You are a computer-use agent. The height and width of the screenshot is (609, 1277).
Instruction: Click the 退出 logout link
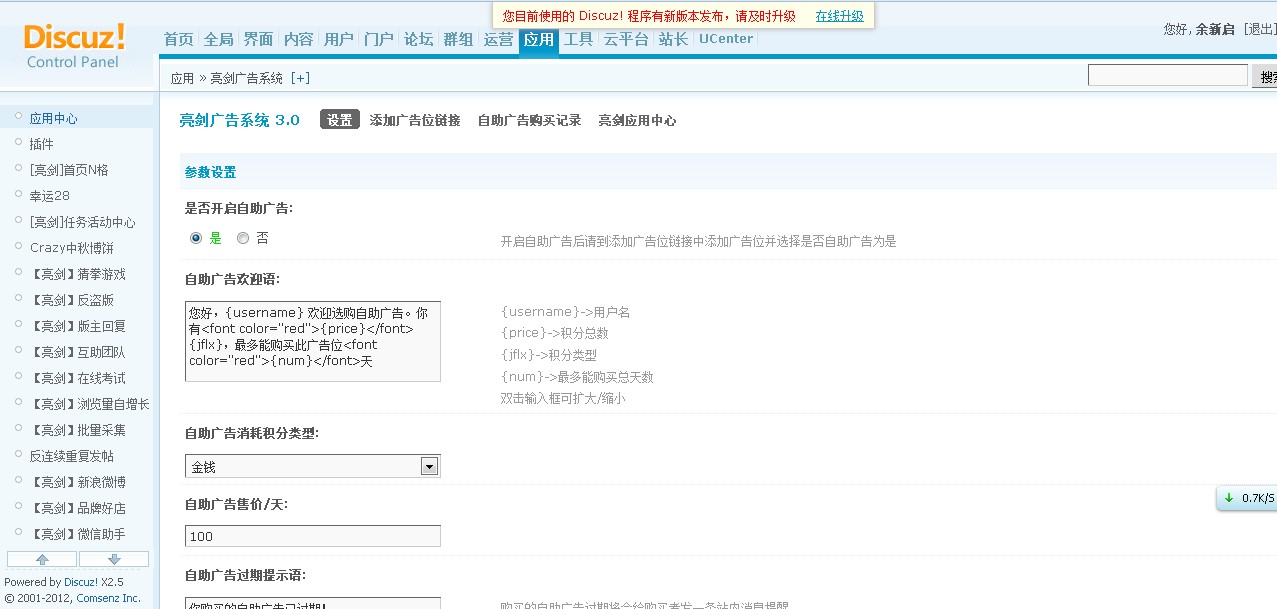click(x=1260, y=29)
